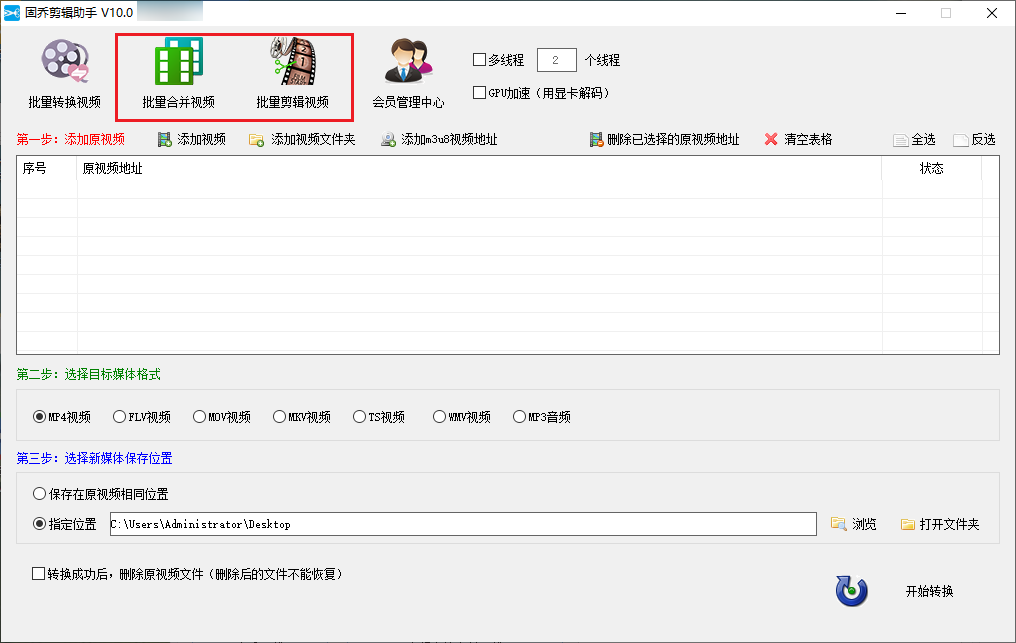Image resolution: width=1016 pixels, height=643 pixels.
Task: Enable the 多线程 checkbox
Action: (479, 60)
